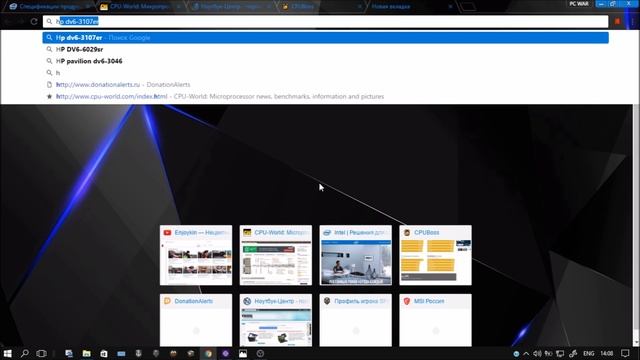Viewport: 640px width, 360px height.
Task: Open the Ноутбук-Центр tile
Action: [276, 320]
